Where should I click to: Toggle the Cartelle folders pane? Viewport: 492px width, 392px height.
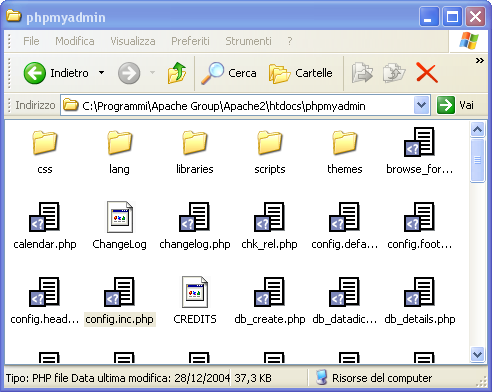pos(301,73)
